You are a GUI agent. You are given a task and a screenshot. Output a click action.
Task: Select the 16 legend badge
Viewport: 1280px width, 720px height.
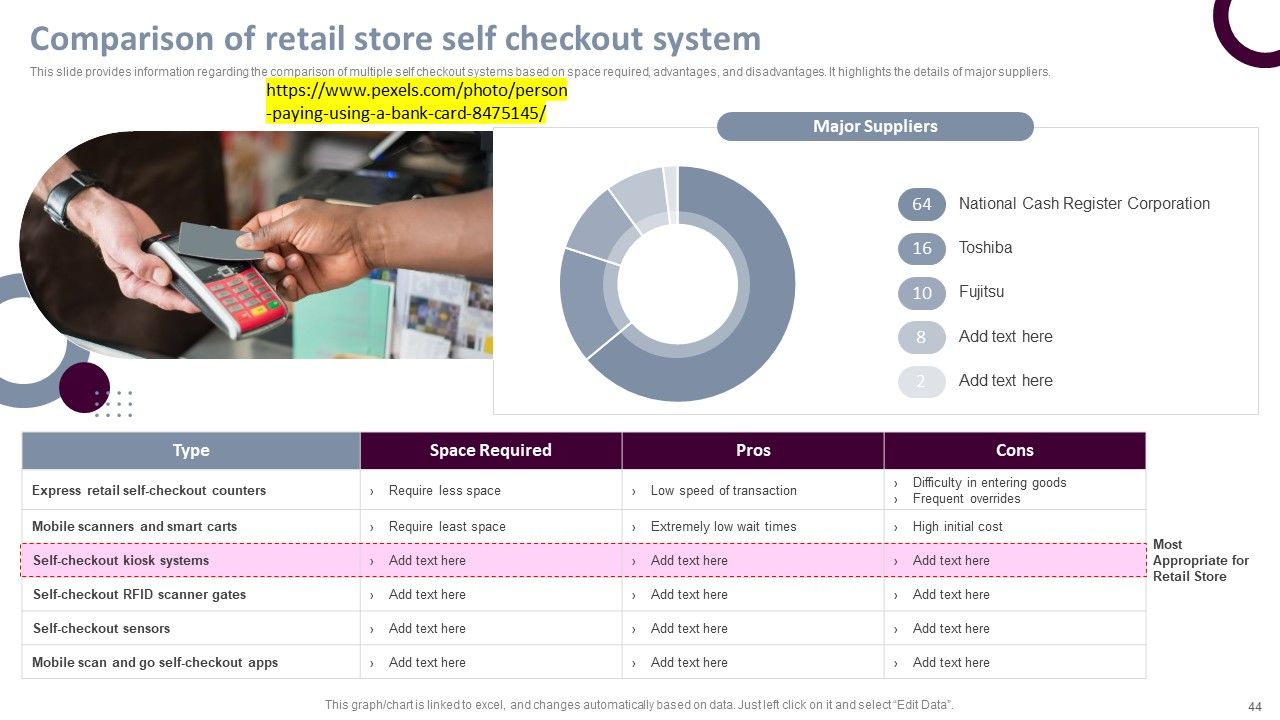pos(921,248)
